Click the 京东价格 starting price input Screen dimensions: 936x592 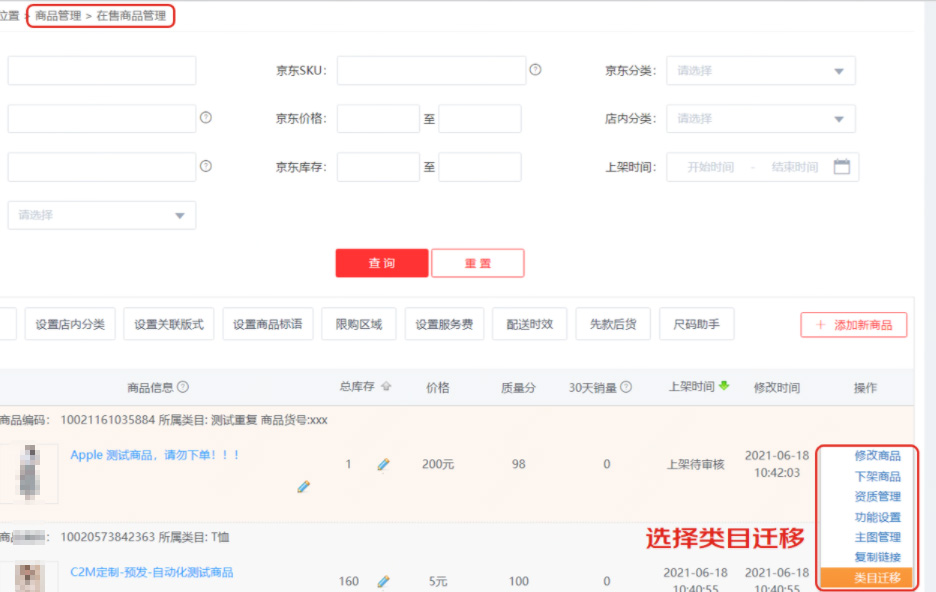pyautogui.click(x=377, y=118)
